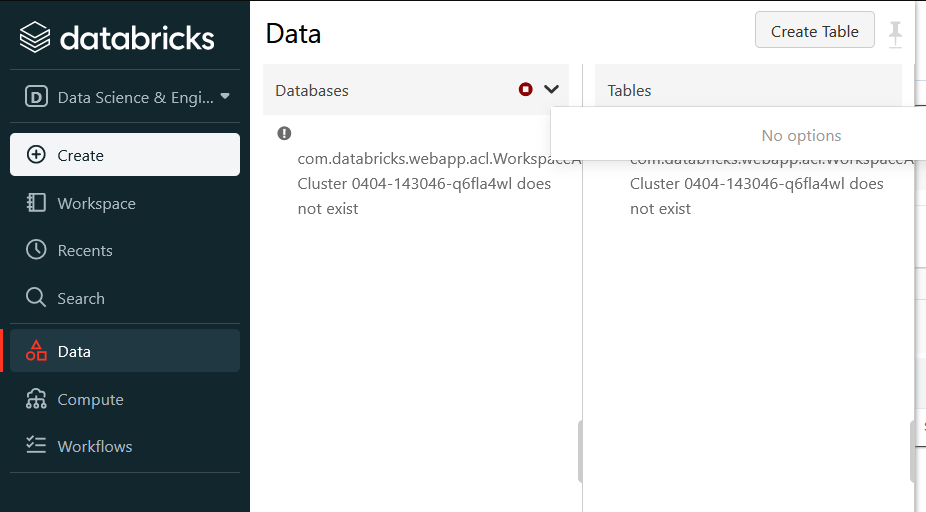The width and height of the screenshot is (926, 512).
Task: Click the Databricks logo
Action: [117, 37]
